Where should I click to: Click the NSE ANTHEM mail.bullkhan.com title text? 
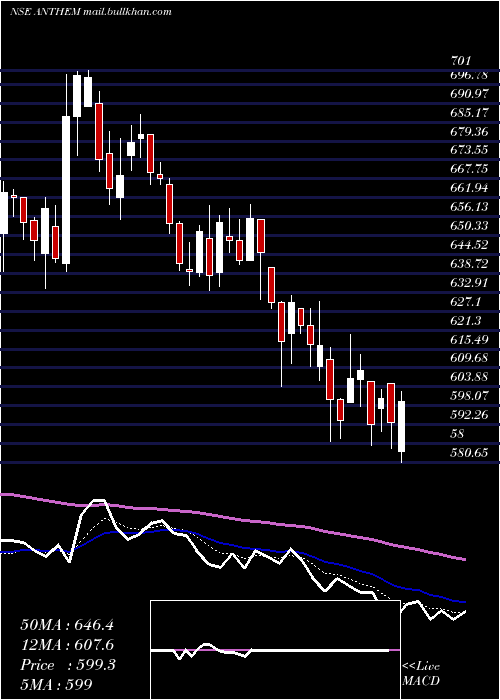[x=91, y=12]
